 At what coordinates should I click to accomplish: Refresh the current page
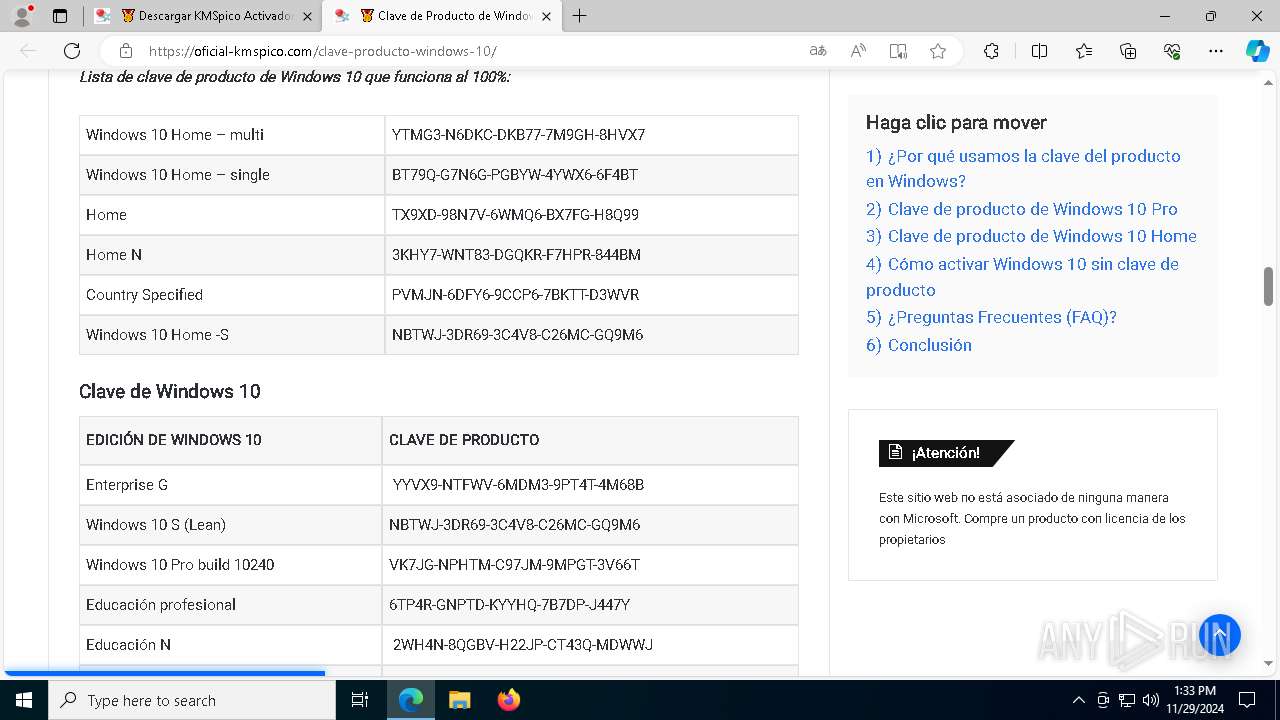click(x=72, y=51)
